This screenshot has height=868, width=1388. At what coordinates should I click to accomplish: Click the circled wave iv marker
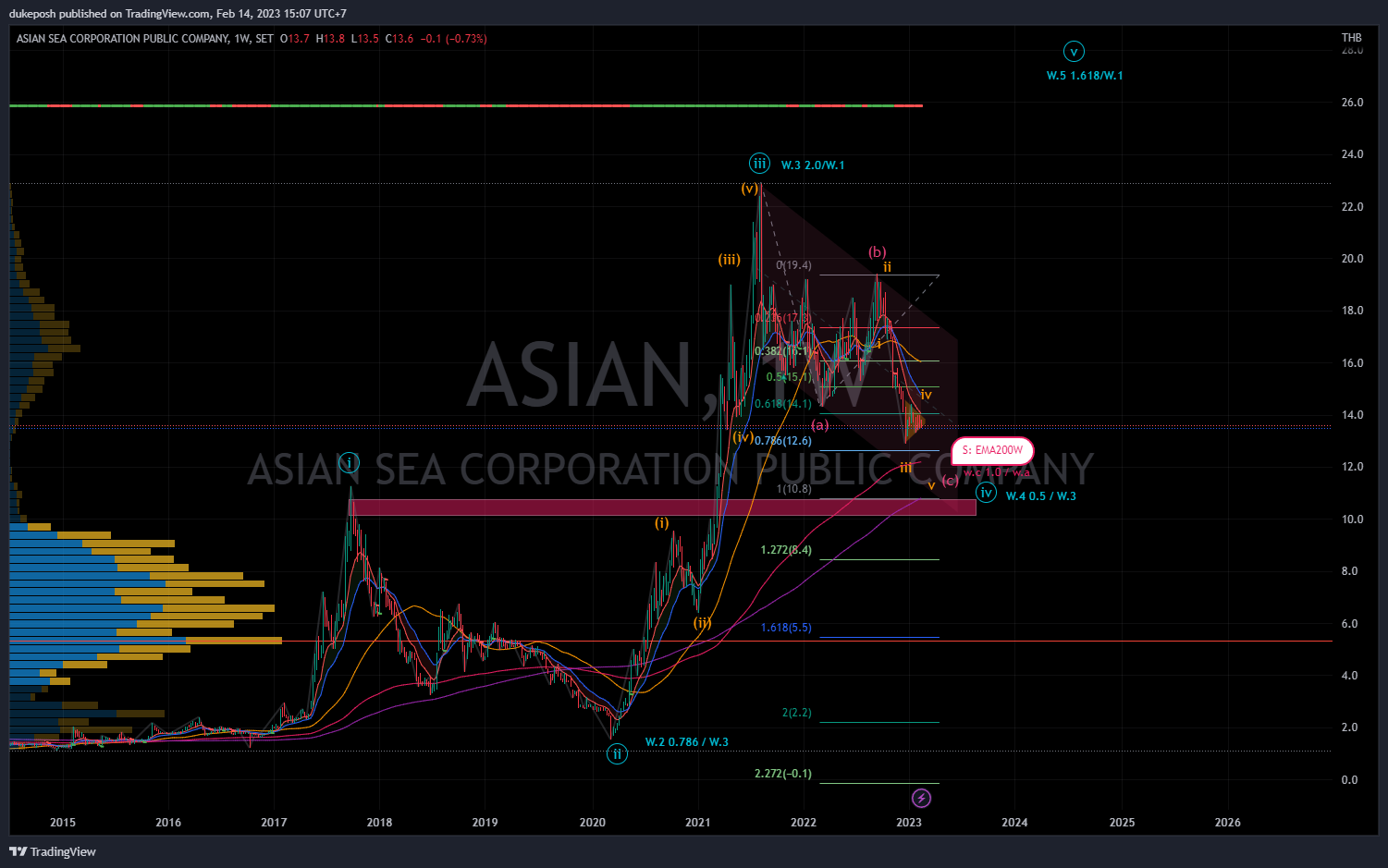(x=987, y=493)
